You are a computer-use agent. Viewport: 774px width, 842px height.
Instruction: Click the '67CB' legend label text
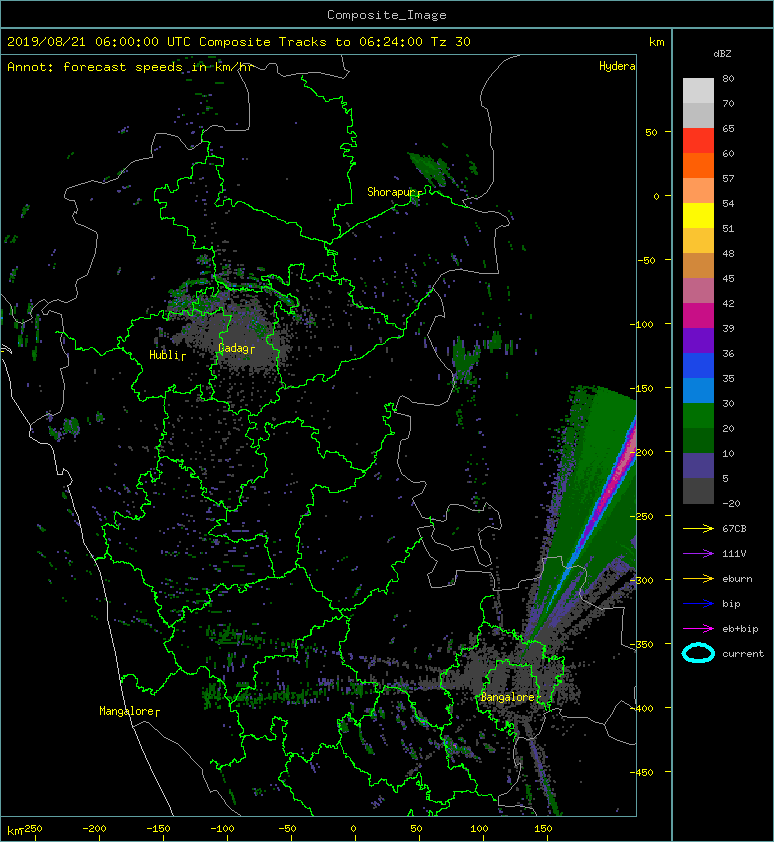point(734,528)
